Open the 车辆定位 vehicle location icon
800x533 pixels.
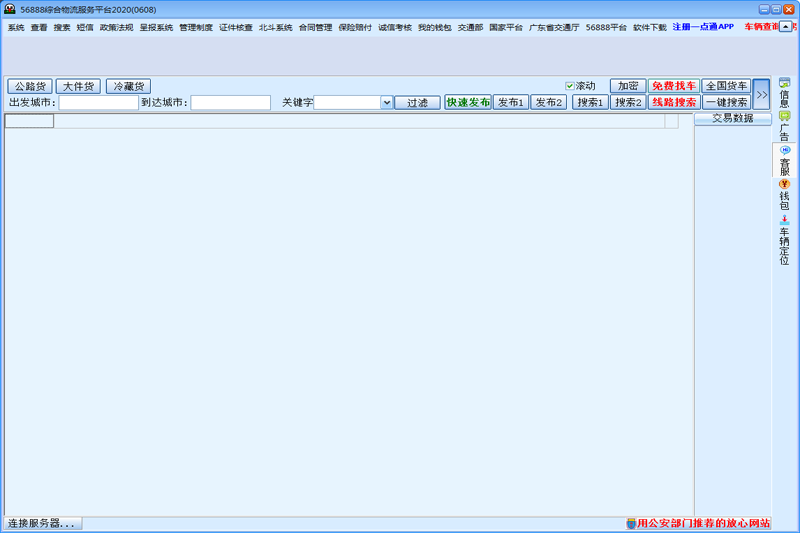click(x=784, y=219)
